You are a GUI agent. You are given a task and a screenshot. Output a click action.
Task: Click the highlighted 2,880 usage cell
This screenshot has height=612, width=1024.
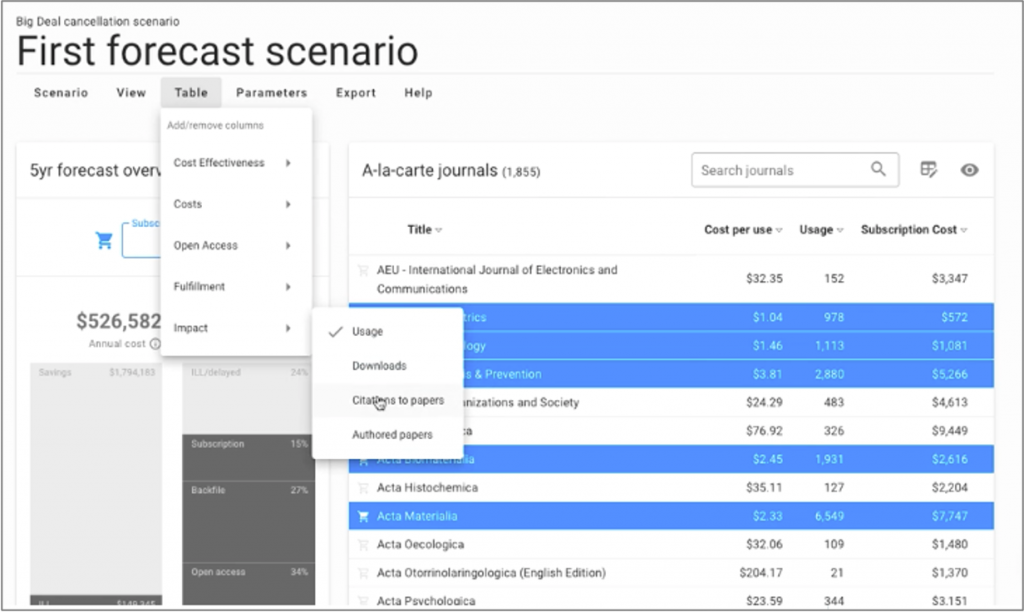pos(829,374)
